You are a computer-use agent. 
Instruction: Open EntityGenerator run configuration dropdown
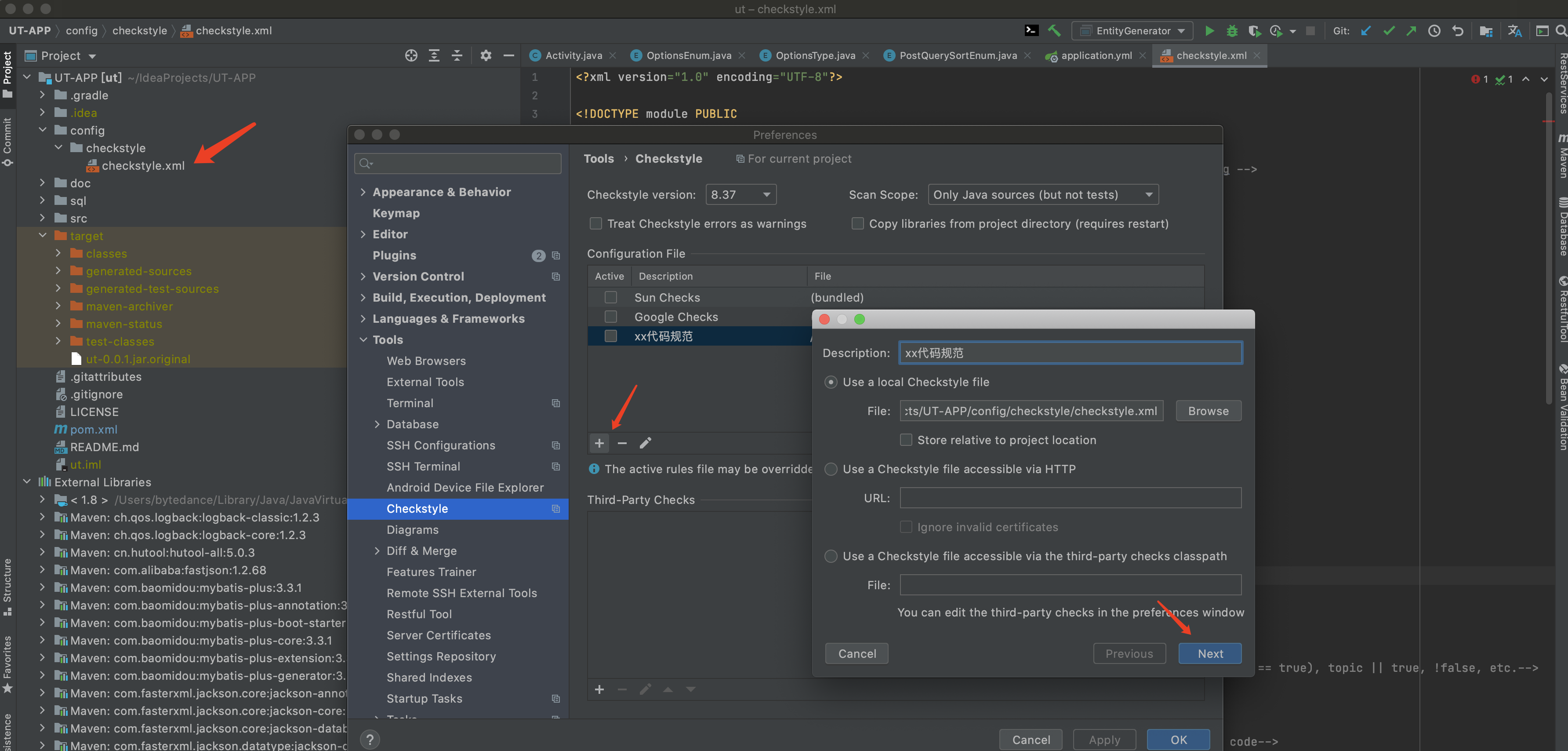(x=1132, y=30)
